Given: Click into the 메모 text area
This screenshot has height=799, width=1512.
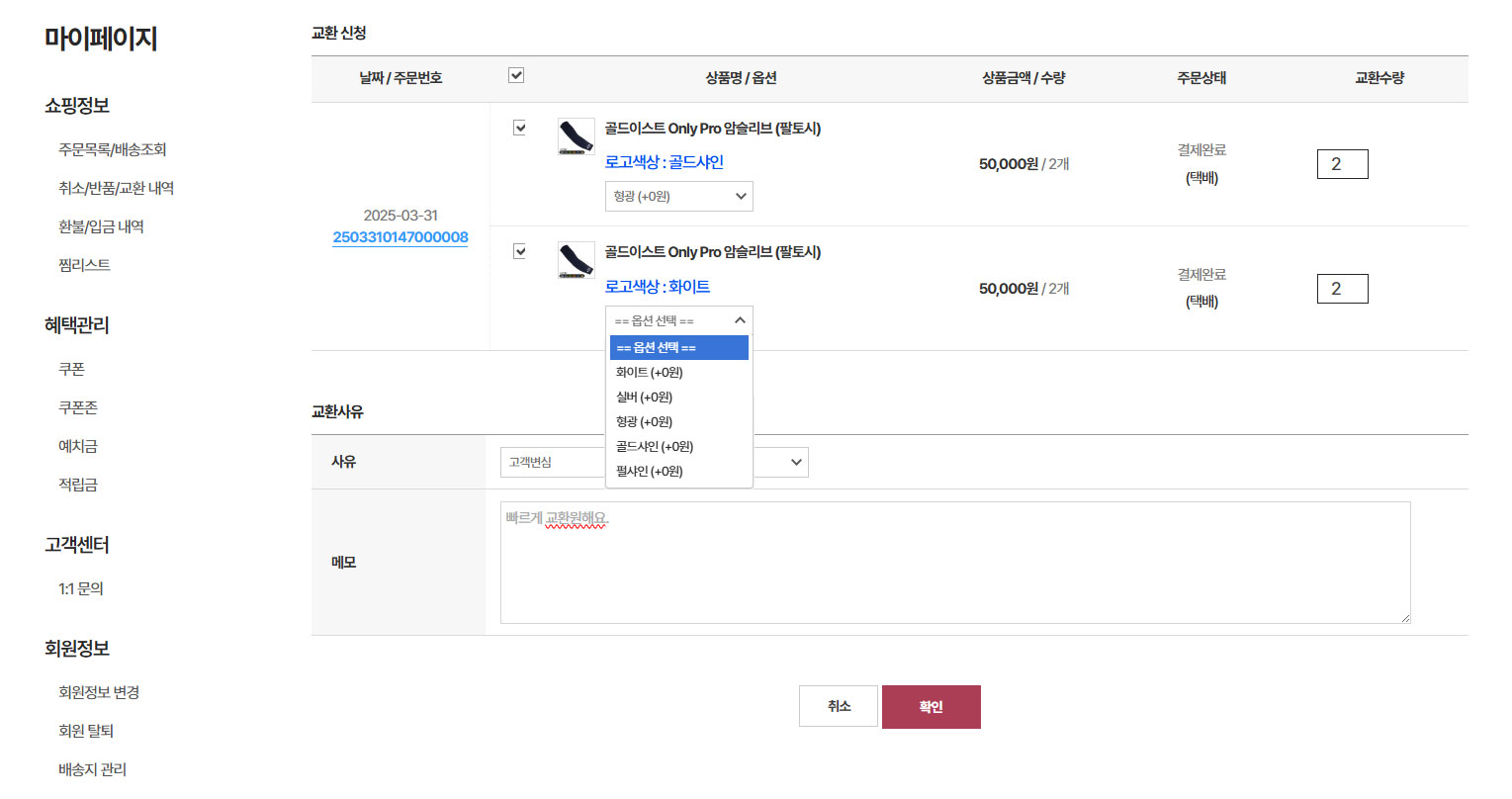Looking at the screenshot, I should 955,563.
